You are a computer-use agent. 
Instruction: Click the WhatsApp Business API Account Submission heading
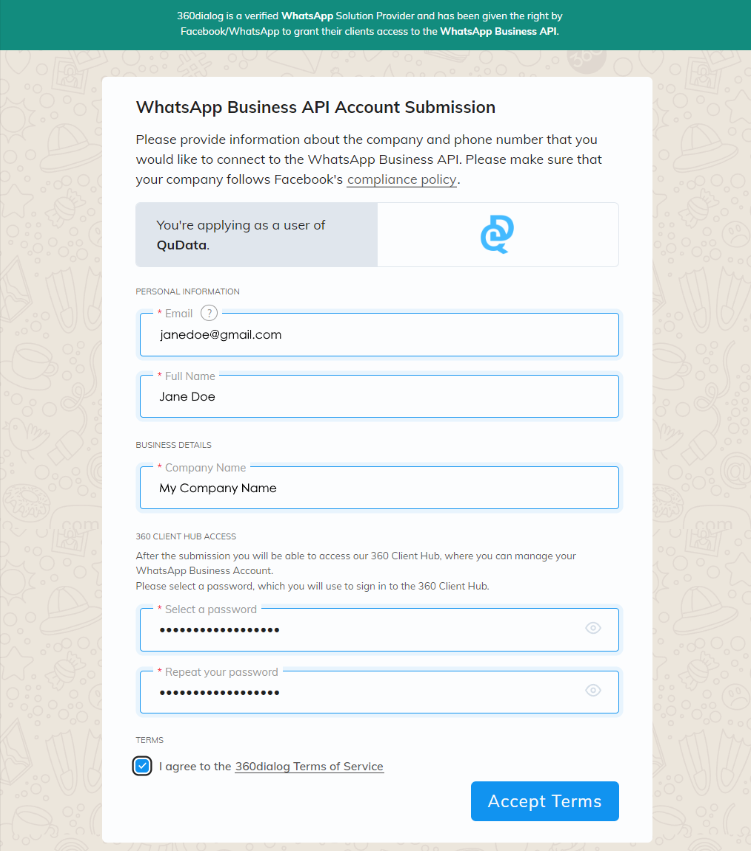click(315, 108)
